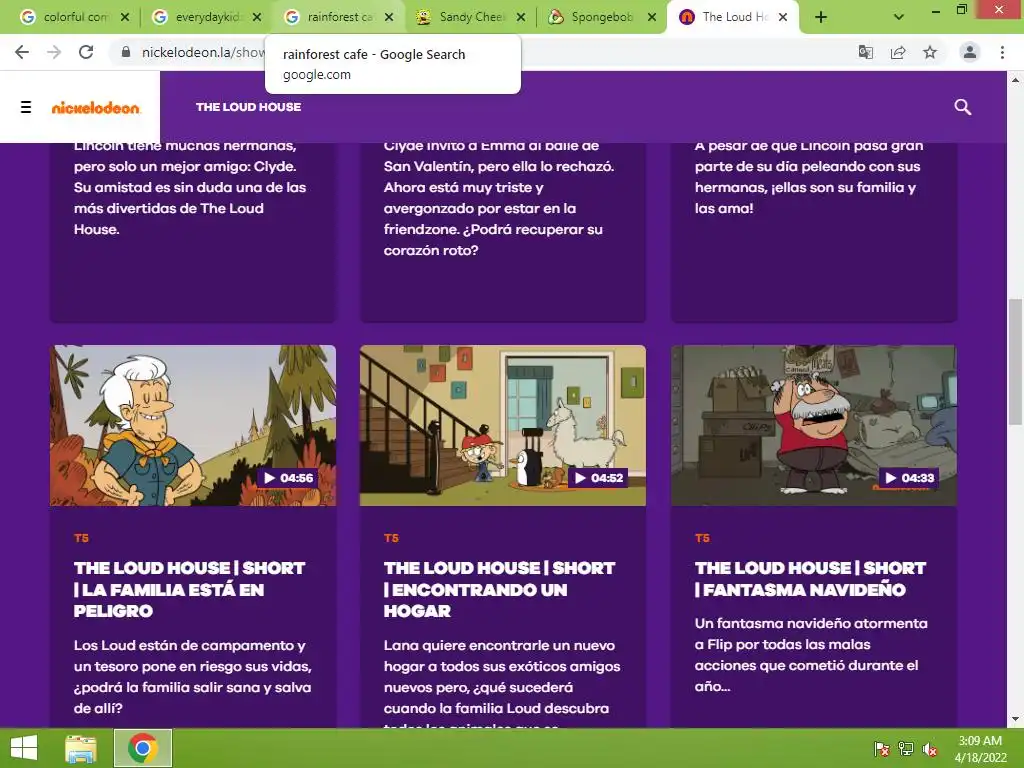Close the The Loud House tab
The image size is (1024, 768).
[782, 17]
